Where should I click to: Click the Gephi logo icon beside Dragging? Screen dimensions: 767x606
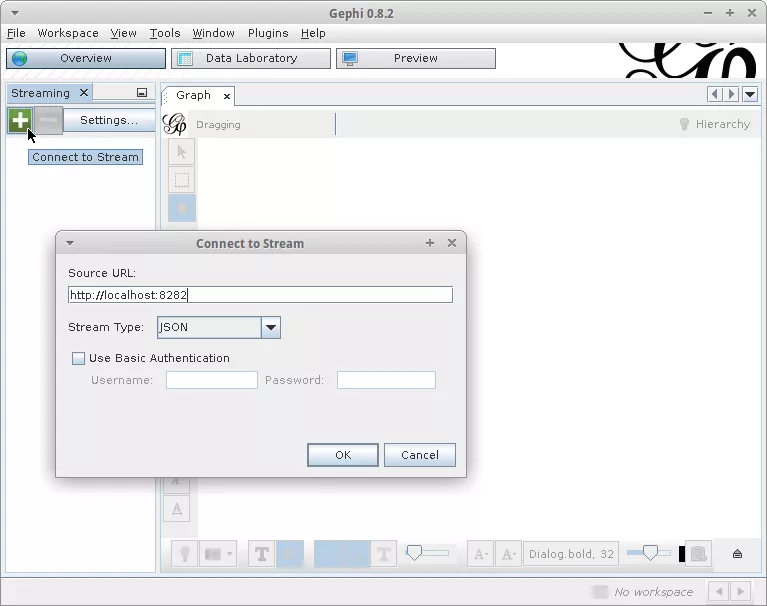pyautogui.click(x=174, y=124)
